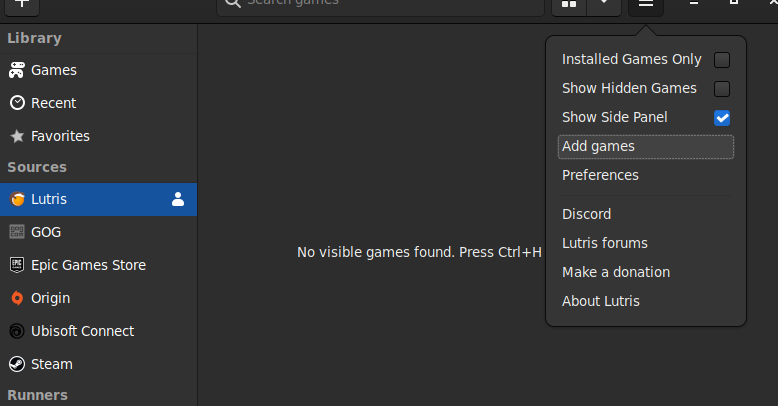Select Favorites in Library sidebar
Image resolution: width=778 pixels, height=406 pixels.
[x=98, y=136]
